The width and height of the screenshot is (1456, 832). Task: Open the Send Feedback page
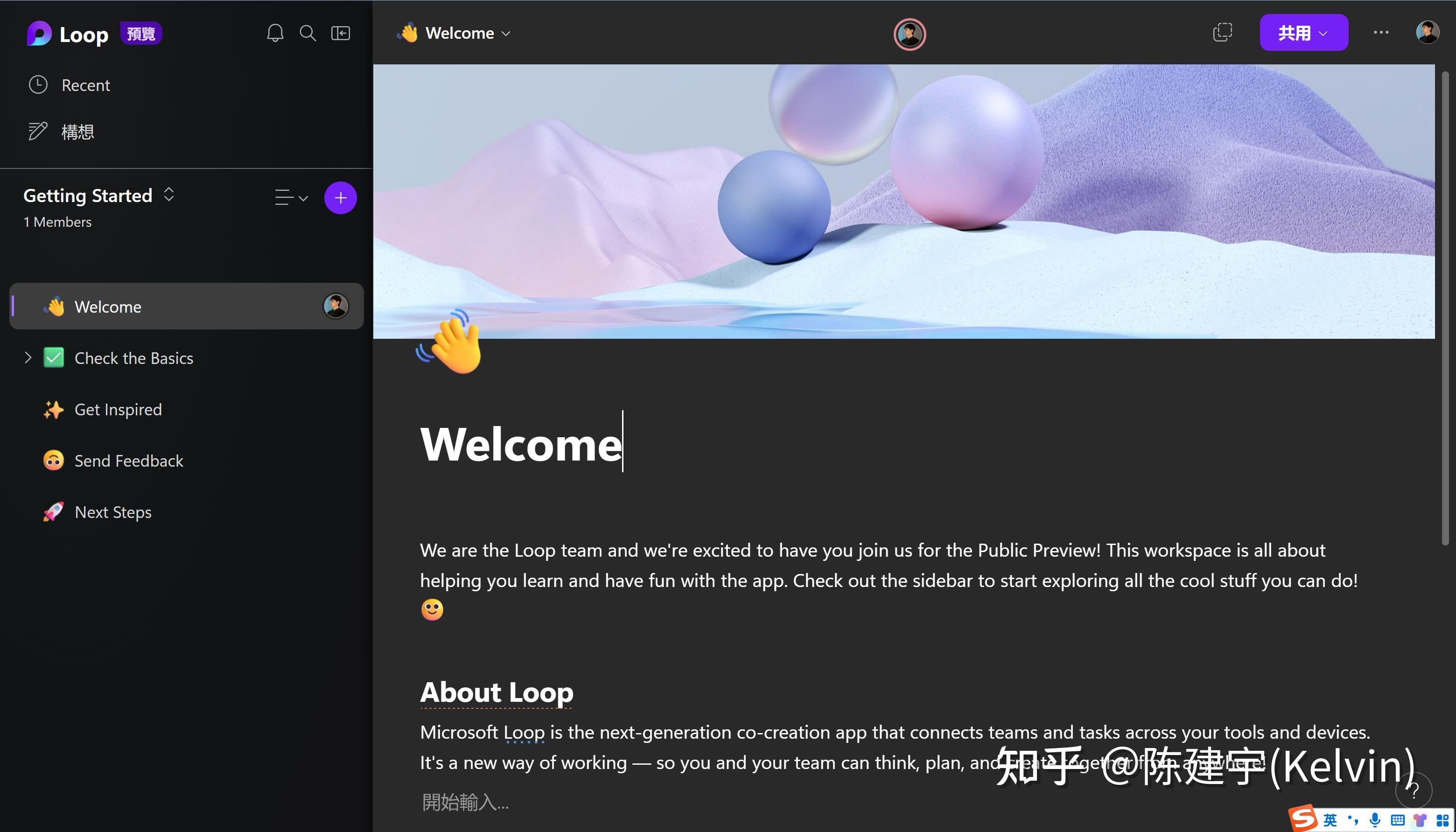[x=129, y=461]
